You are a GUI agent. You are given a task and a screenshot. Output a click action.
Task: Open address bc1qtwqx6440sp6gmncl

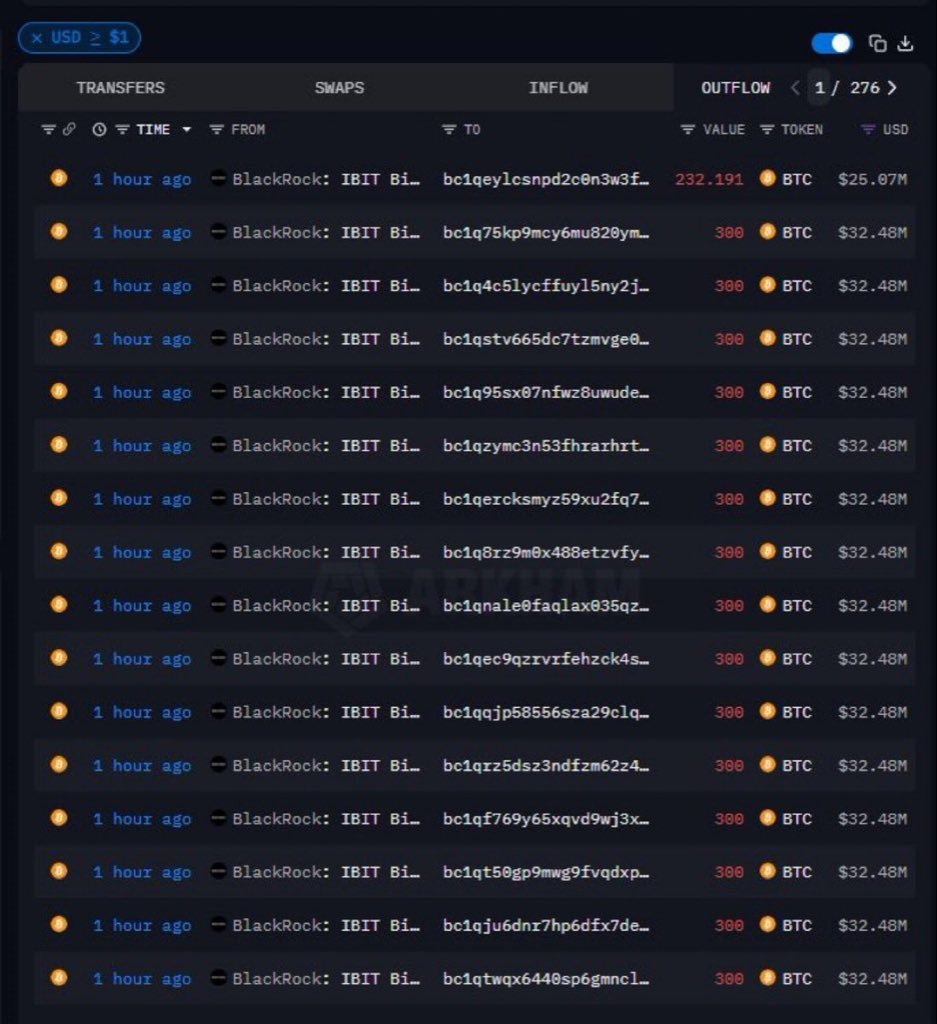pos(546,979)
